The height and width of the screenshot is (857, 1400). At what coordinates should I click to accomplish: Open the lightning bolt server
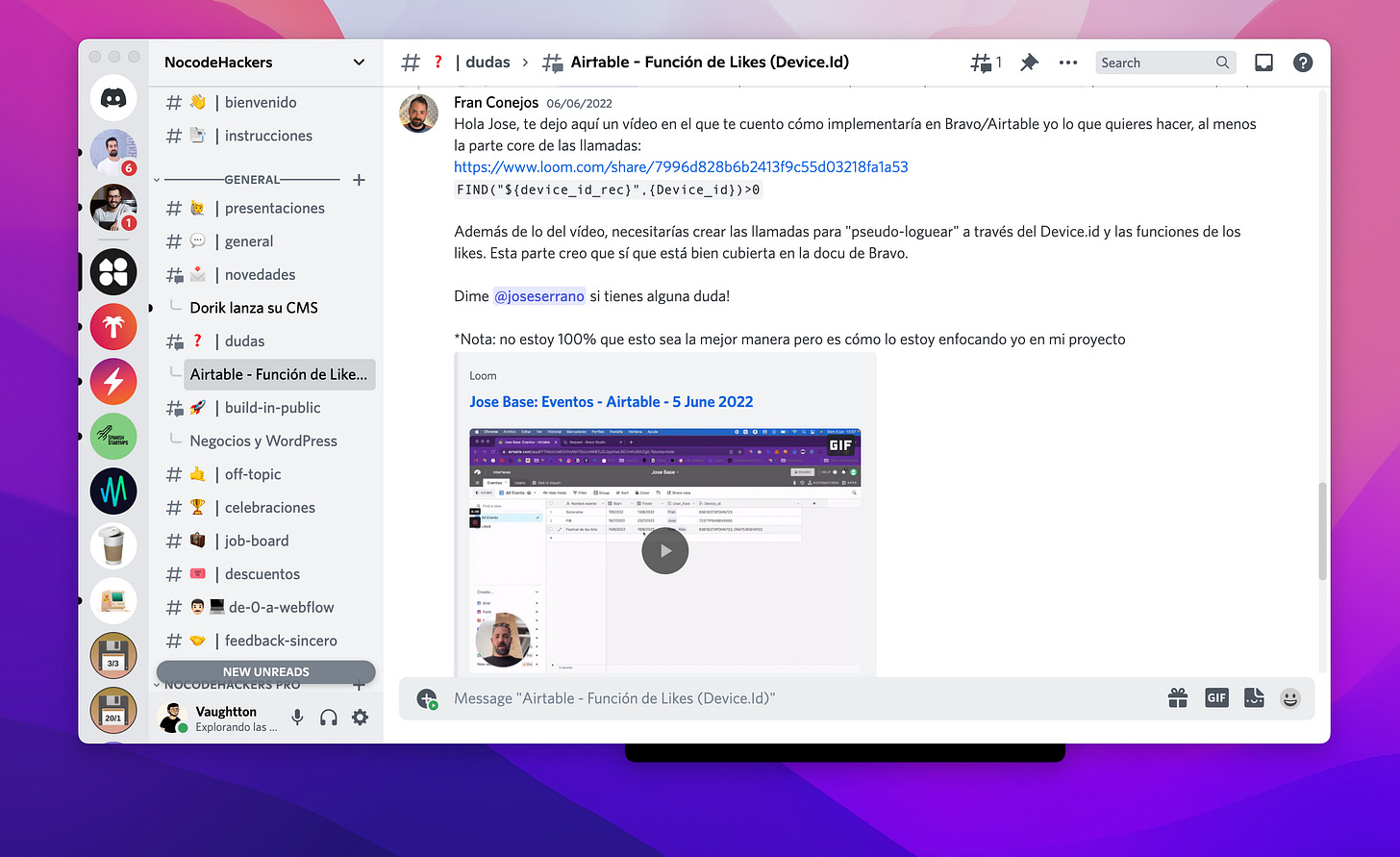[x=113, y=382]
